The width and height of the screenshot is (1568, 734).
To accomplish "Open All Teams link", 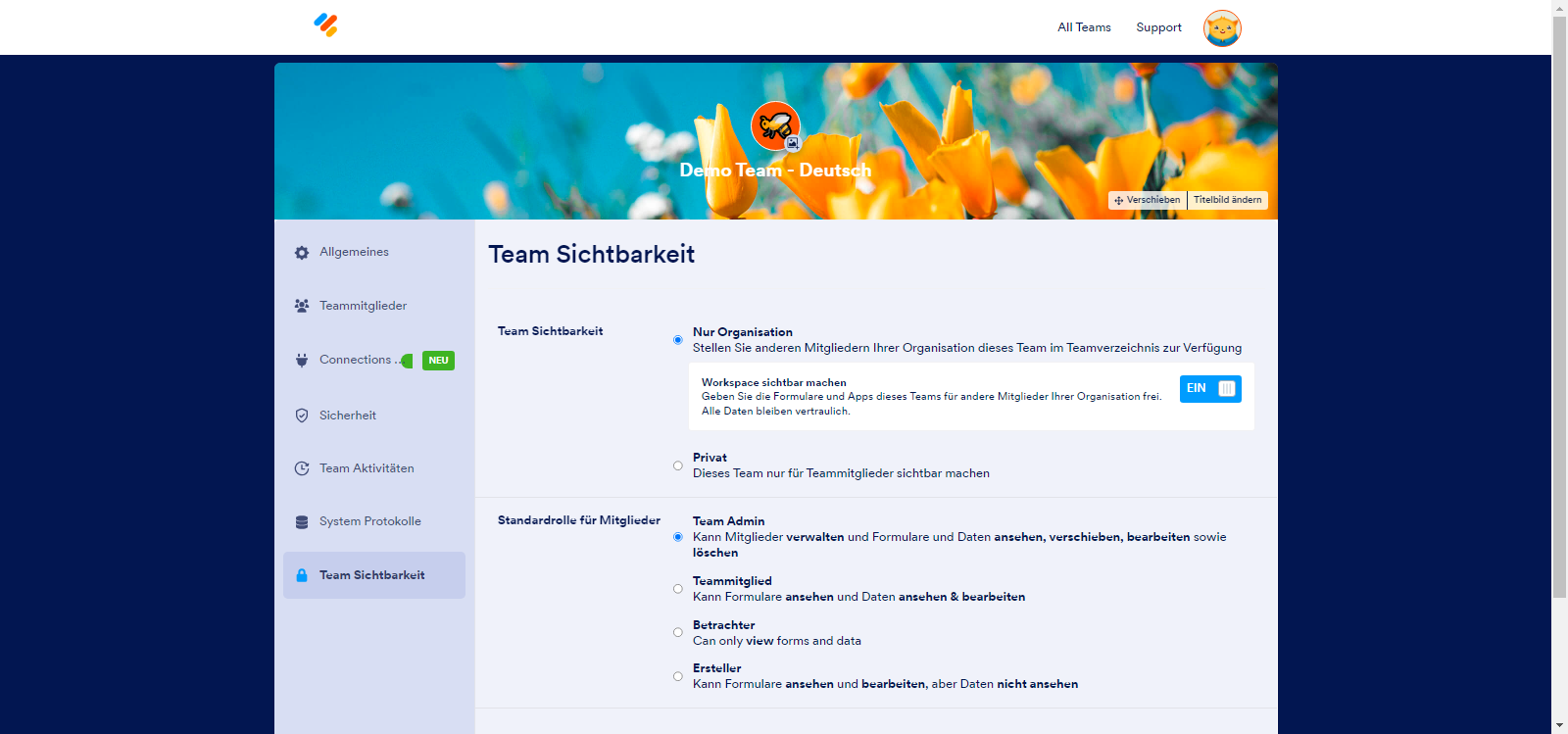I will click(1084, 27).
